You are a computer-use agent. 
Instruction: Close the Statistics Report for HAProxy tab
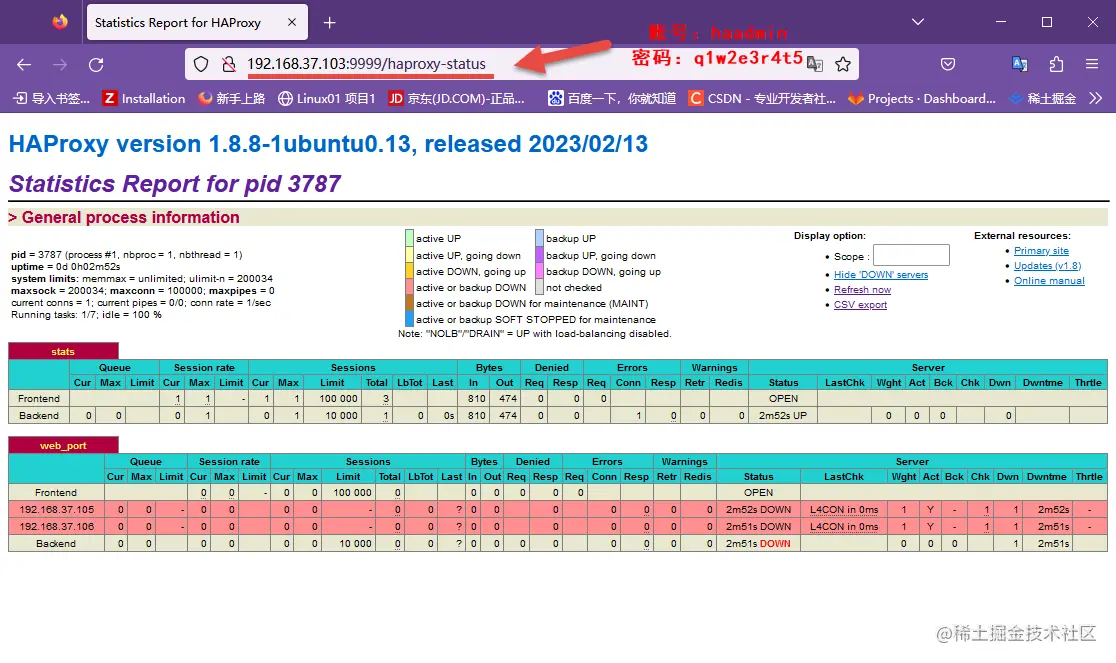pos(292,22)
